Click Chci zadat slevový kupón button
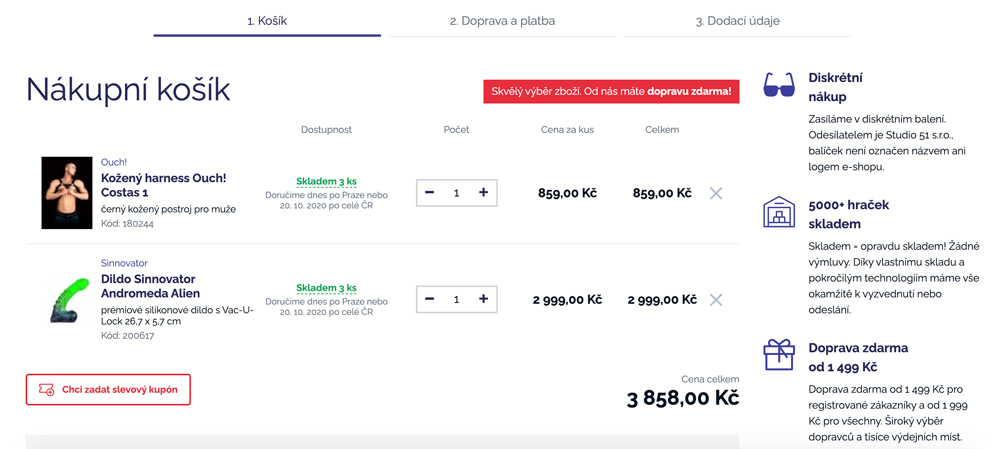The height and width of the screenshot is (449, 1000). pos(108,390)
